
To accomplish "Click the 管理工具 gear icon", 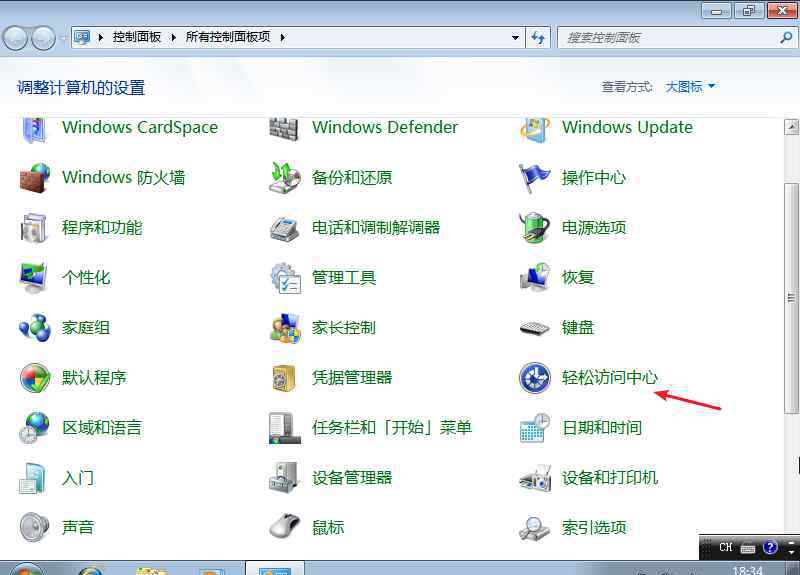I will pyautogui.click(x=285, y=278).
